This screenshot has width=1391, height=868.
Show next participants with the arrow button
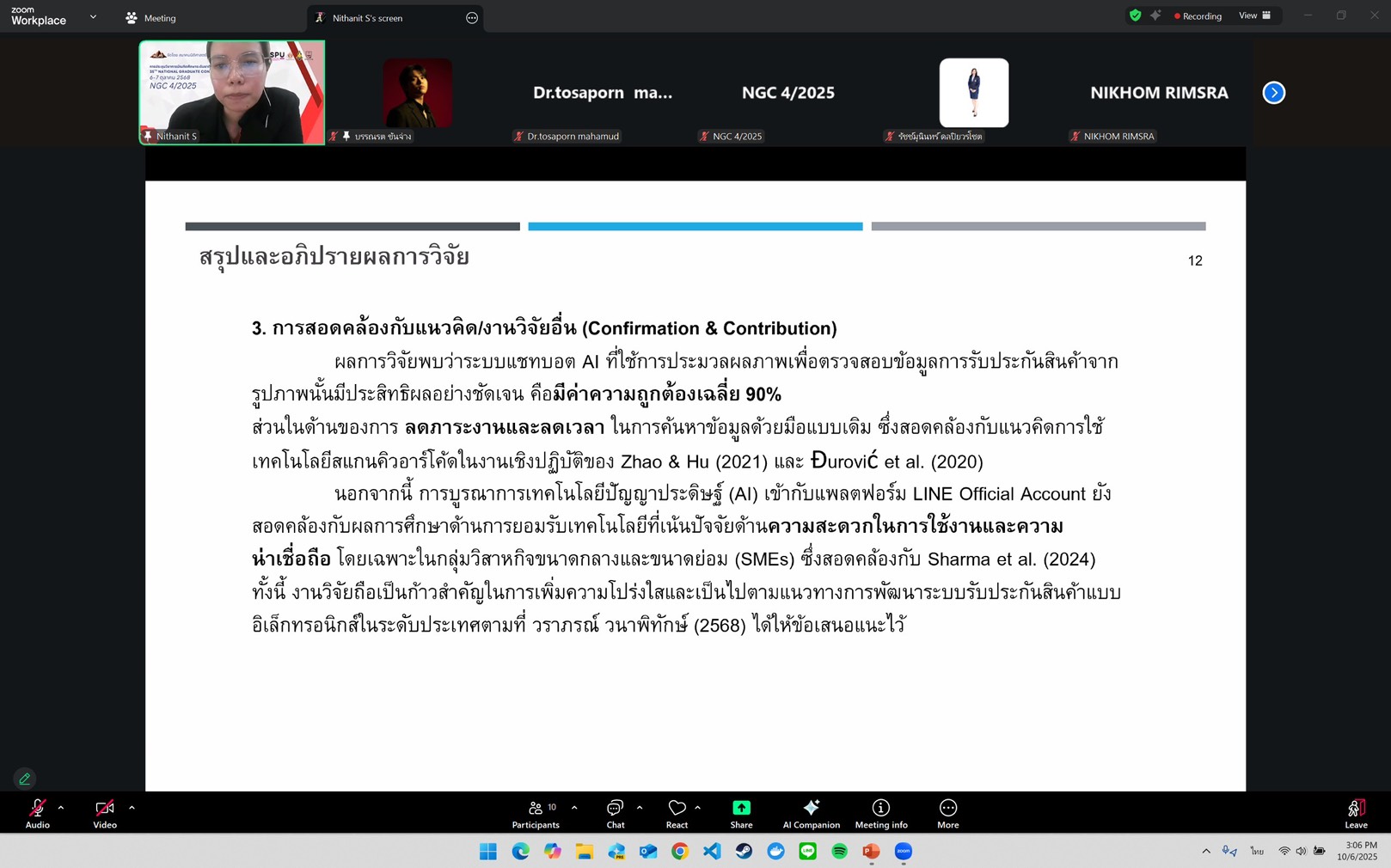pyautogui.click(x=1273, y=93)
